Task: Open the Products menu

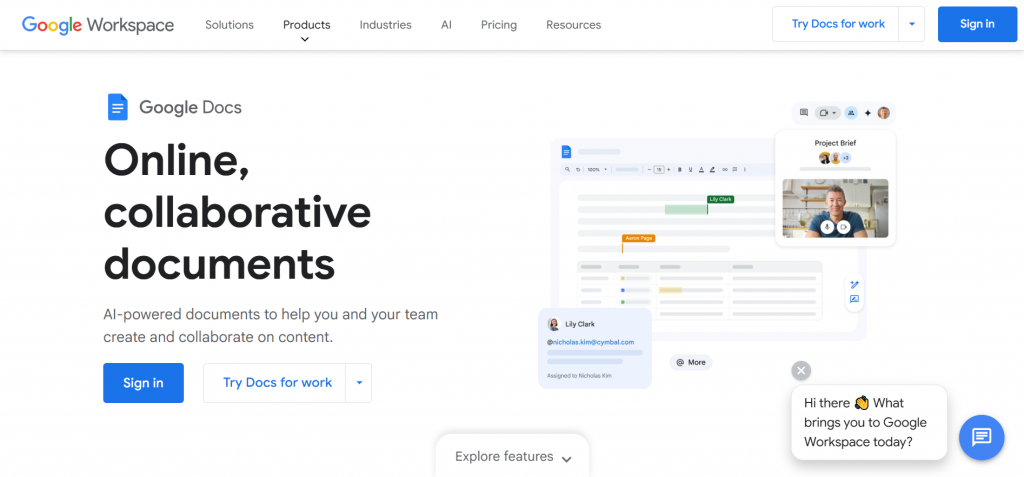Action: tap(306, 25)
